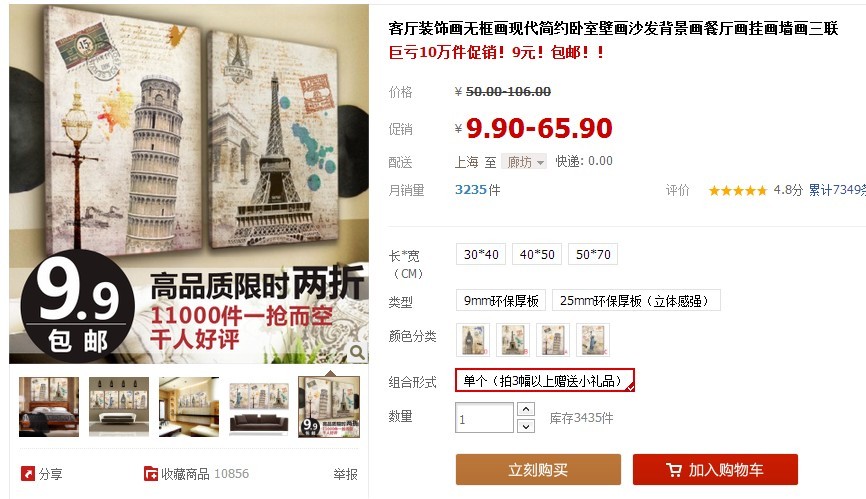Choose the first color swatch (Big Ben)
Screen dimensions: 866x499
473,339
